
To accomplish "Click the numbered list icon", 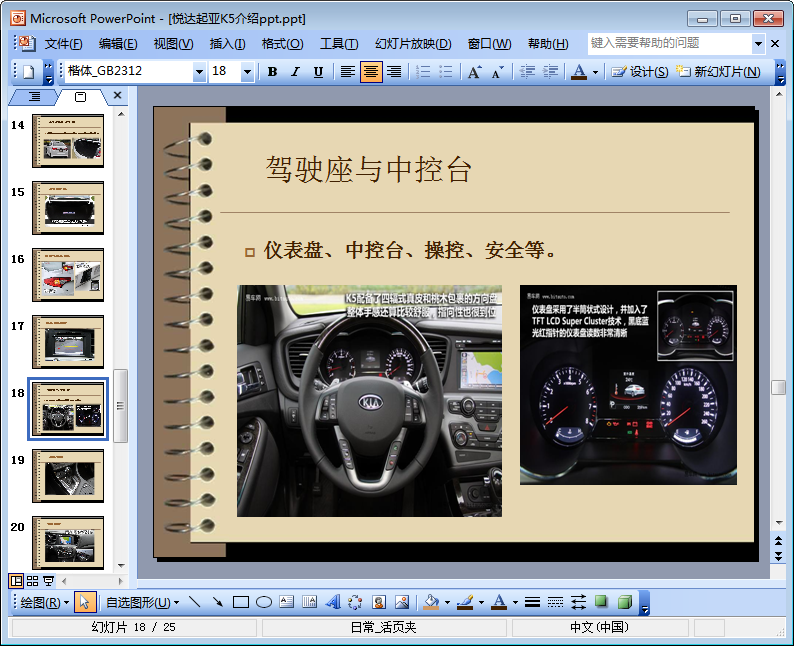I will (423, 72).
